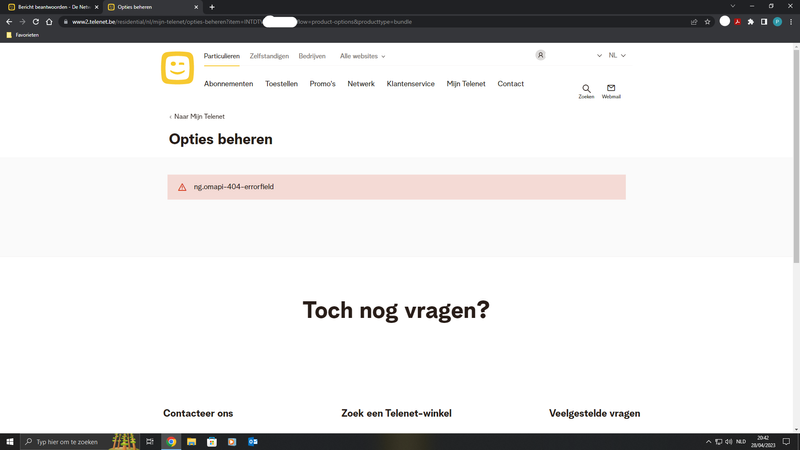This screenshot has width=800, height=450.
Task: Go back via Naar Mijn Telenet link
Action: click(197, 117)
